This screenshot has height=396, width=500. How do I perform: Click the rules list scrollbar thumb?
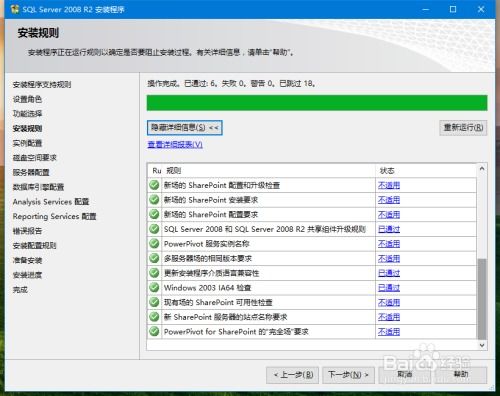[x=482, y=299]
